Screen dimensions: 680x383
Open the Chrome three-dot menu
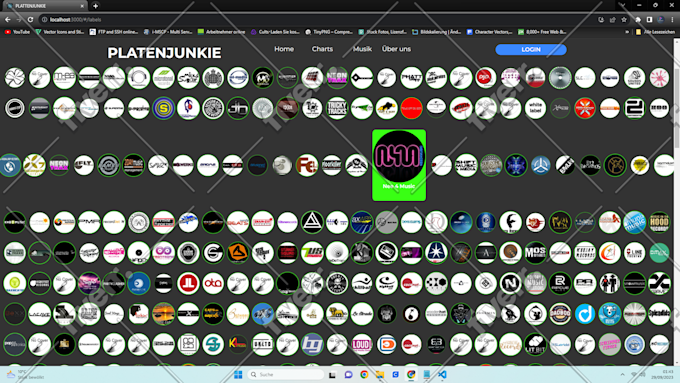[x=673, y=20]
